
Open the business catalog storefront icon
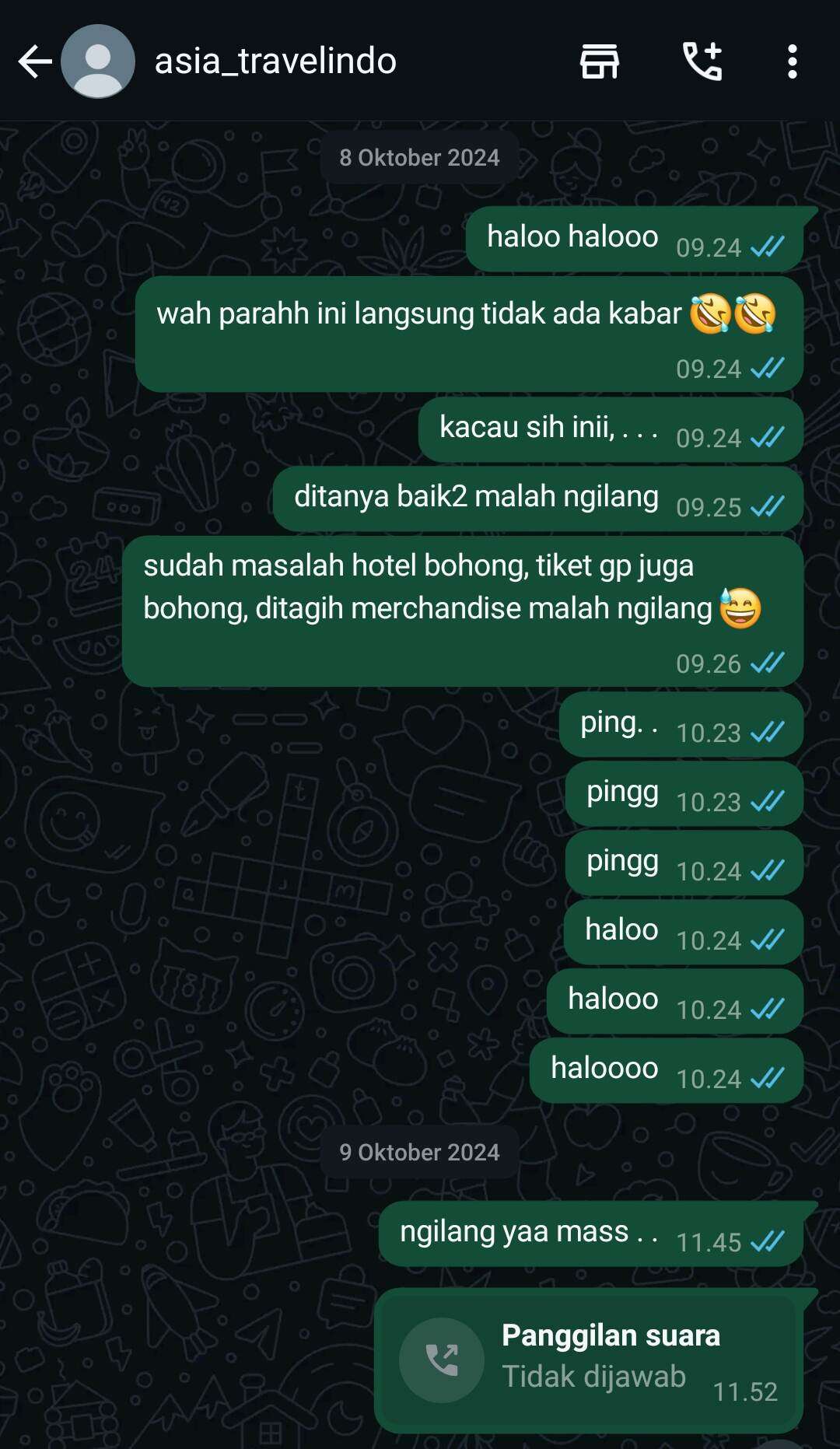point(600,61)
